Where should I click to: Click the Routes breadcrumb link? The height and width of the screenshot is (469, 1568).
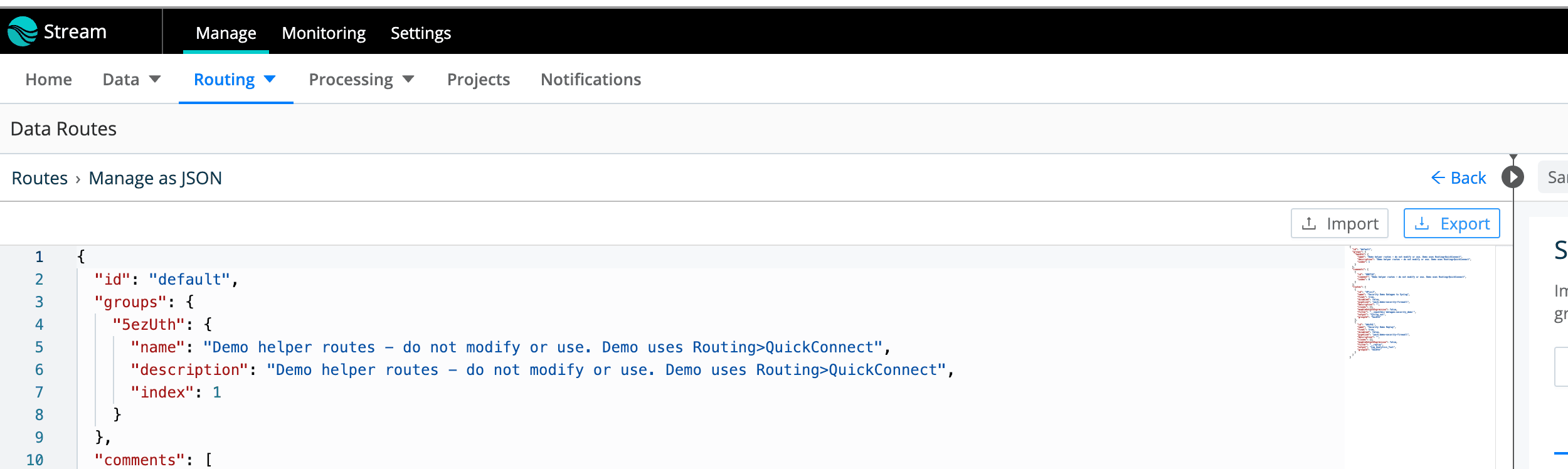click(x=40, y=178)
